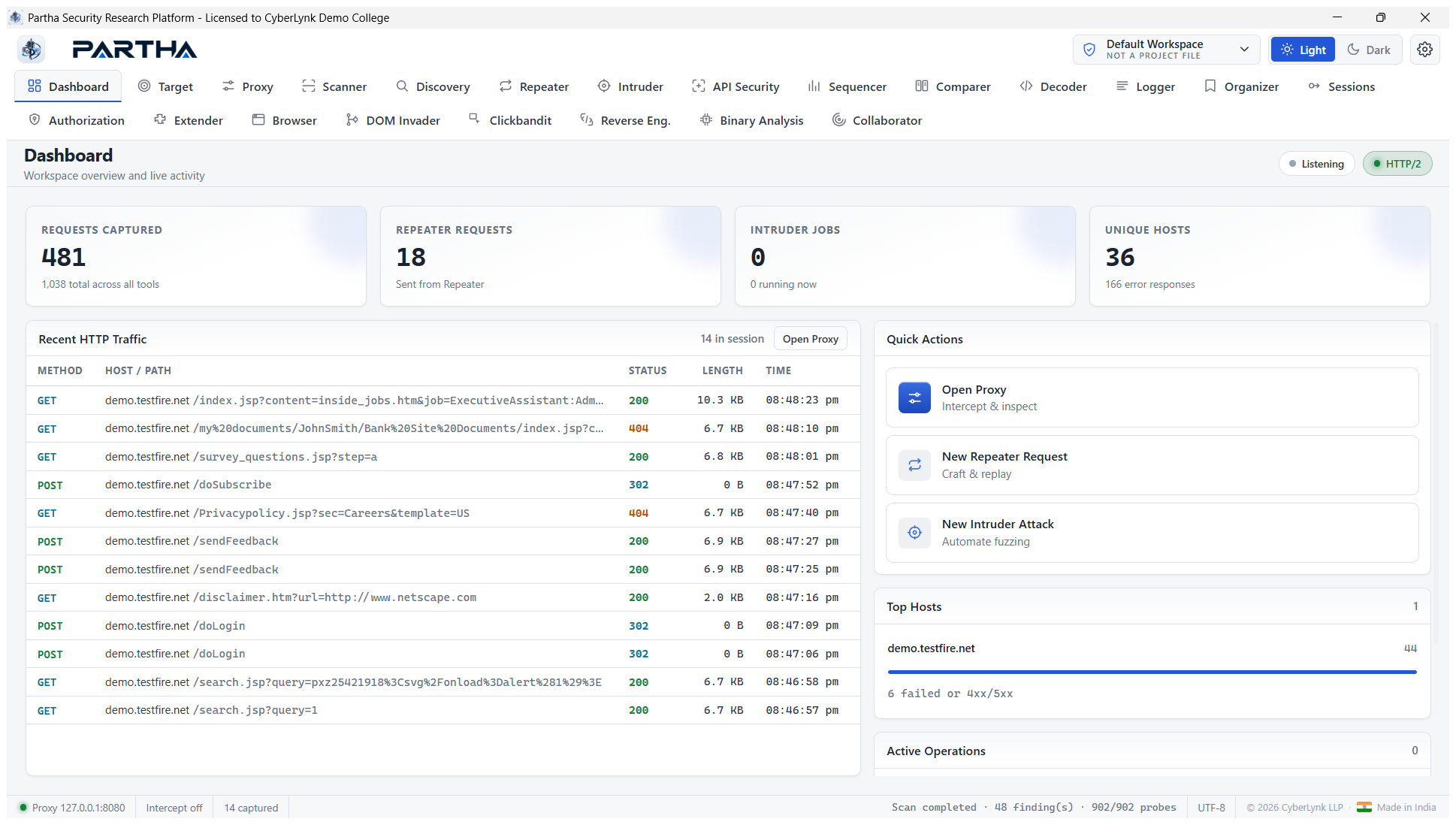Image resolution: width=1456 pixels, height=825 pixels.
Task: Select the Collaborator tab
Action: (877, 120)
